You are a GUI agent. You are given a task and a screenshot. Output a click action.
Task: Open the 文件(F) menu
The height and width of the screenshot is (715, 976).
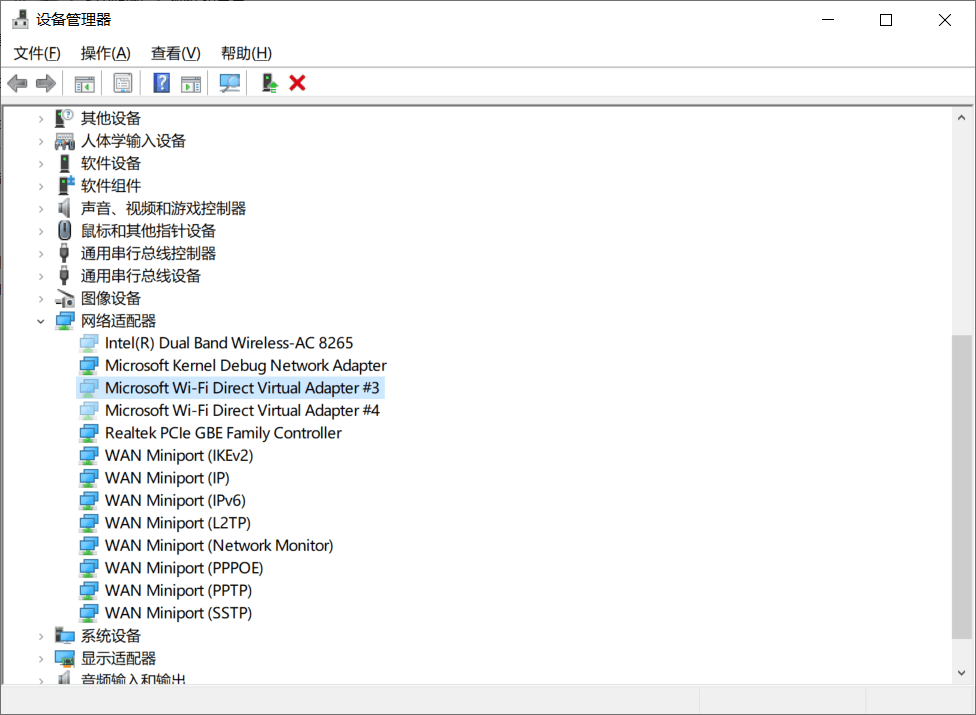[37, 54]
